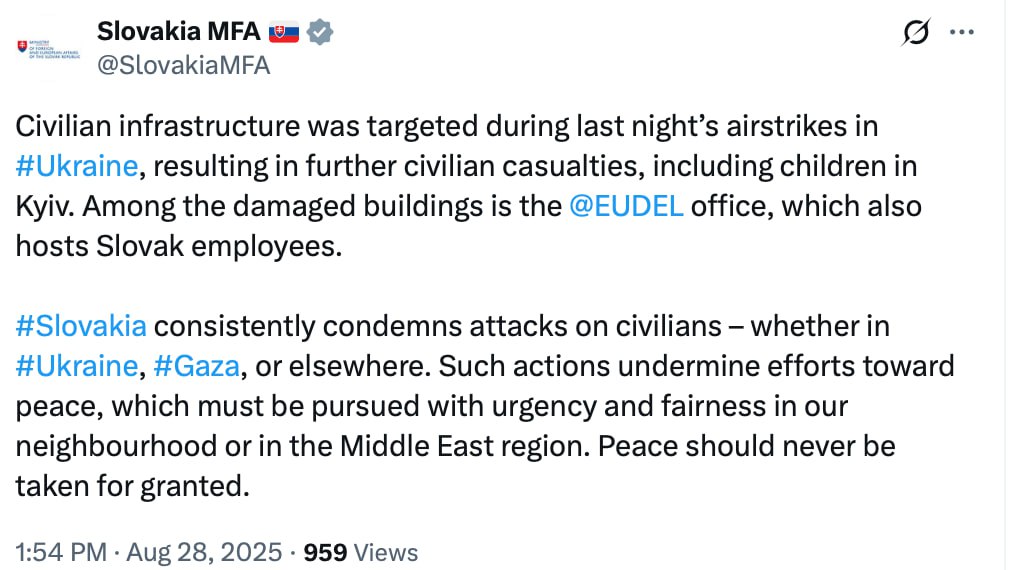This screenshot has width=1030, height=570.
Task: Click the text 'hosts Slovak employees'
Action: (178, 245)
